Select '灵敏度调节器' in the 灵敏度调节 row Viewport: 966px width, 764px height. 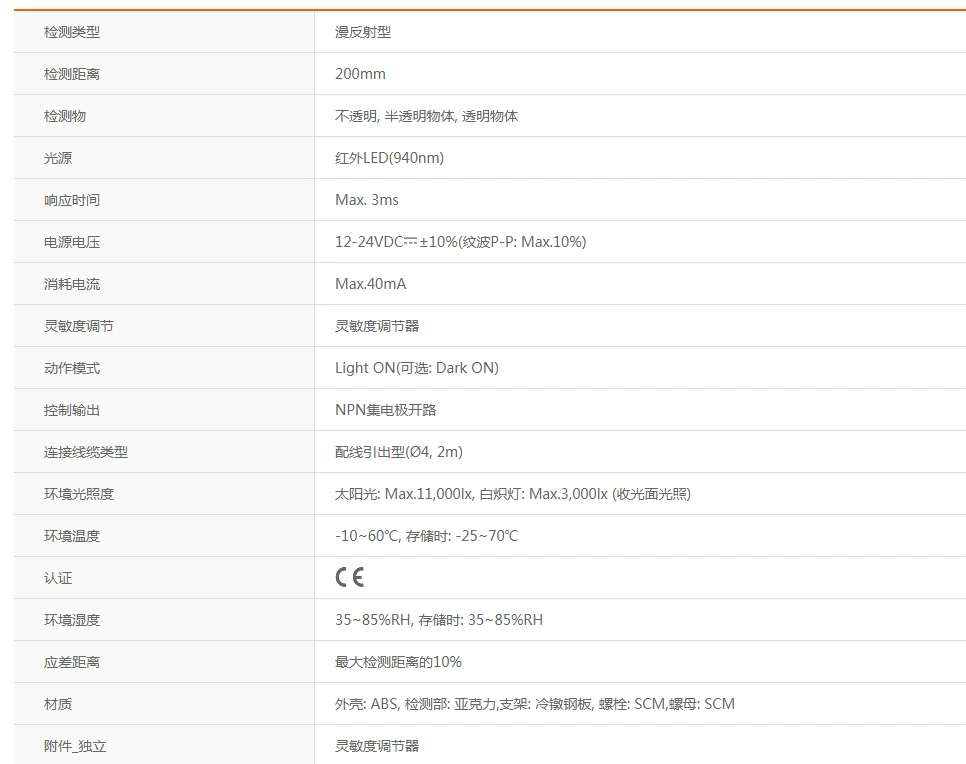coord(377,326)
